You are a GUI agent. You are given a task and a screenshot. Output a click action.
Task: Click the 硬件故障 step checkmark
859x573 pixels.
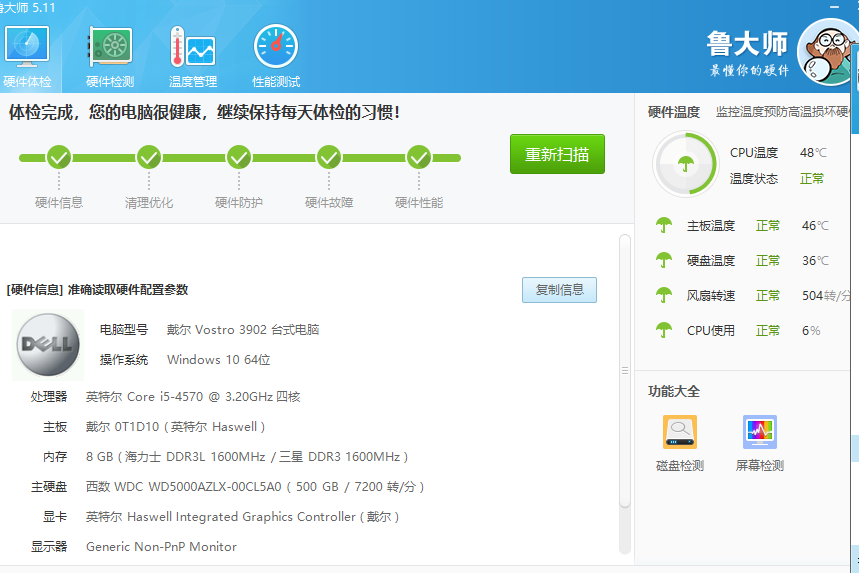(x=329, y=157)
